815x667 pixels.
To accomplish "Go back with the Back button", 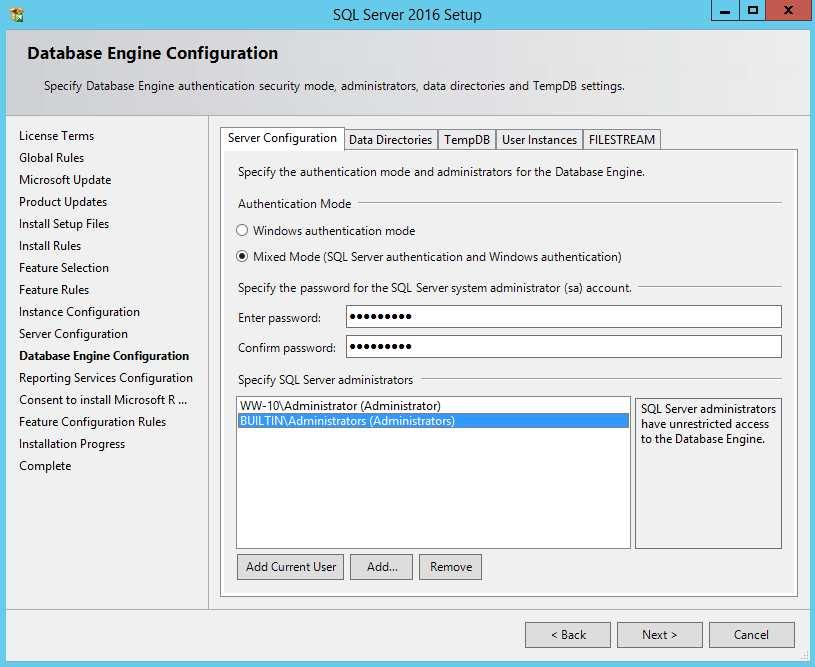I will point(568,635).
